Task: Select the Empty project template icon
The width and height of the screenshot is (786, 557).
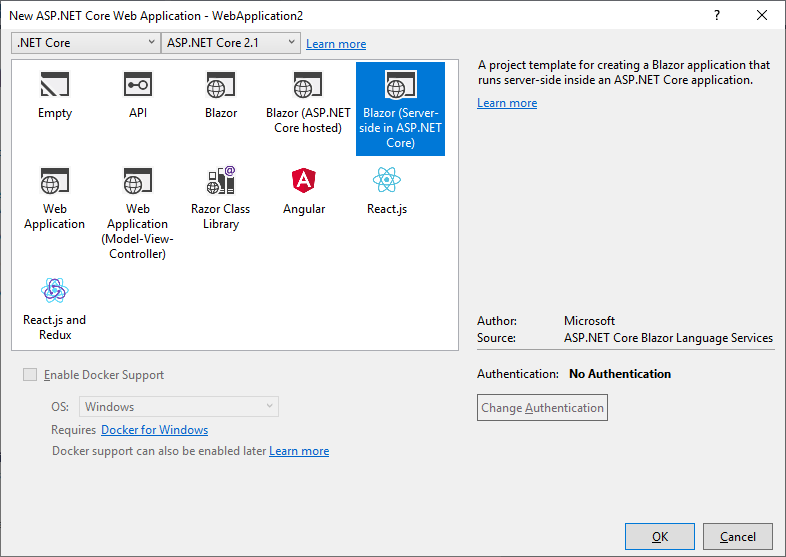Action: 55,84
